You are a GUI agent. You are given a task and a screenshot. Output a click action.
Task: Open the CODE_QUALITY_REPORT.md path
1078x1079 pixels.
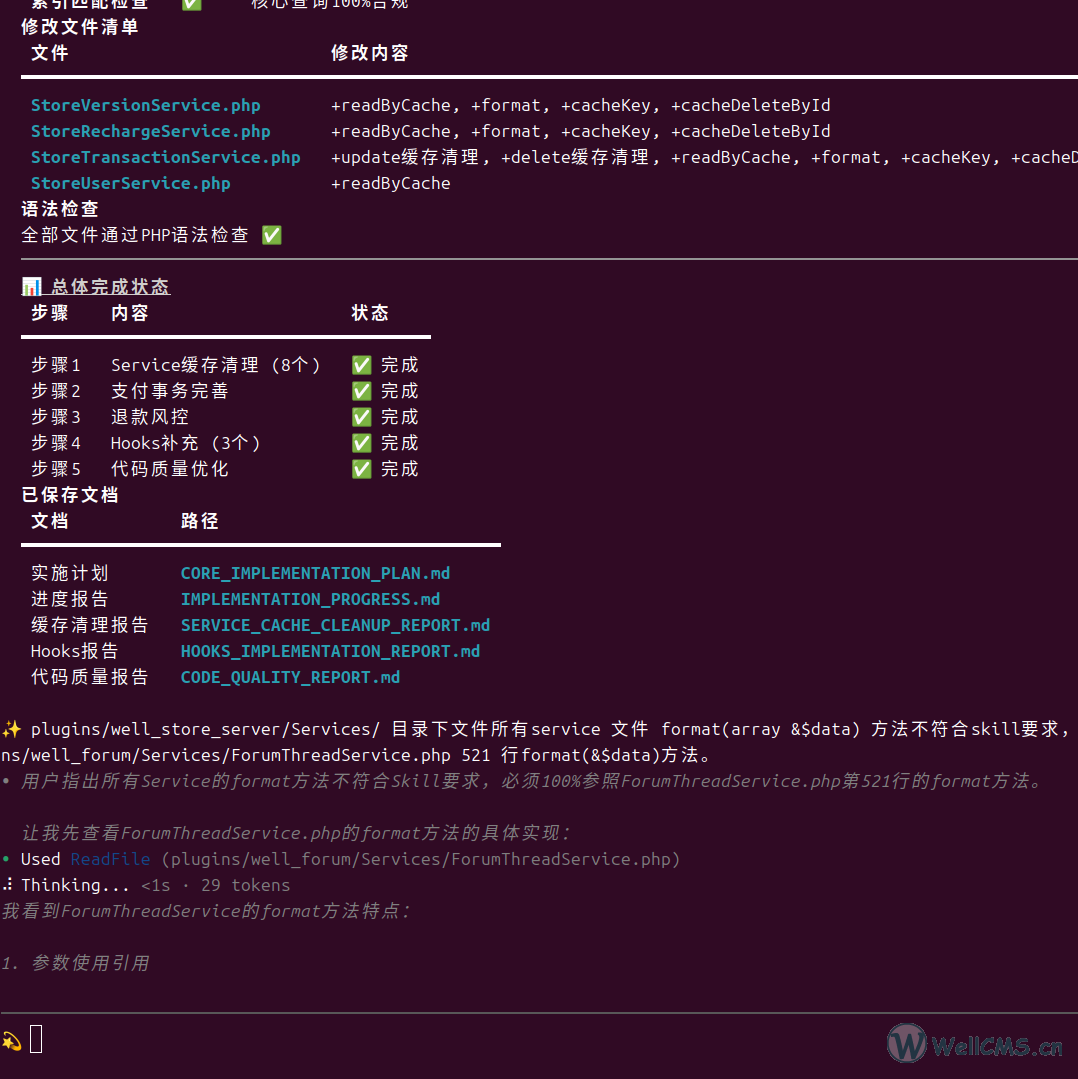pyautogui.click(x=290, y=677)
